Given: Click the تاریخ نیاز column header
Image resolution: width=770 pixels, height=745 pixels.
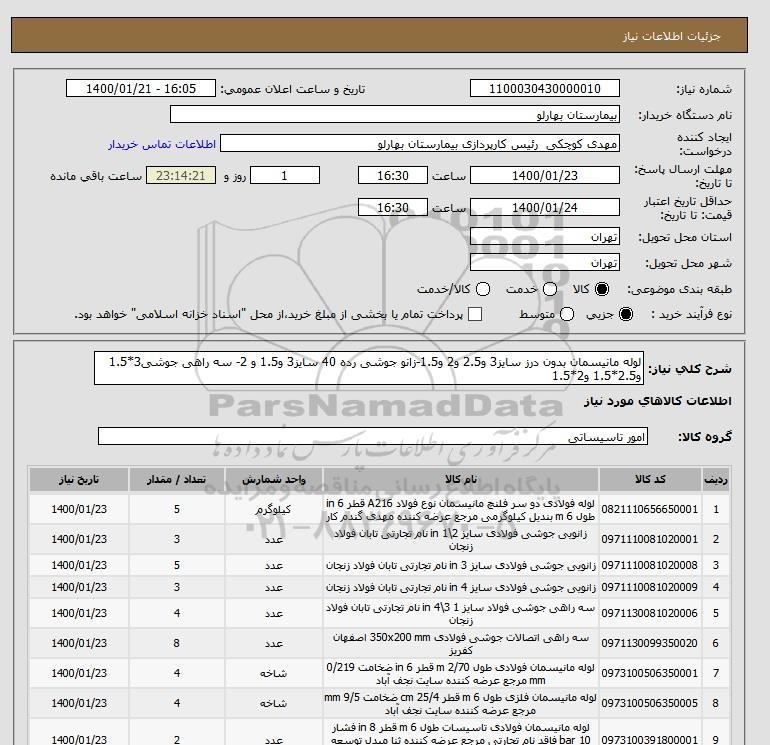Looking at the screenshot, I should [x=79, y=479].
